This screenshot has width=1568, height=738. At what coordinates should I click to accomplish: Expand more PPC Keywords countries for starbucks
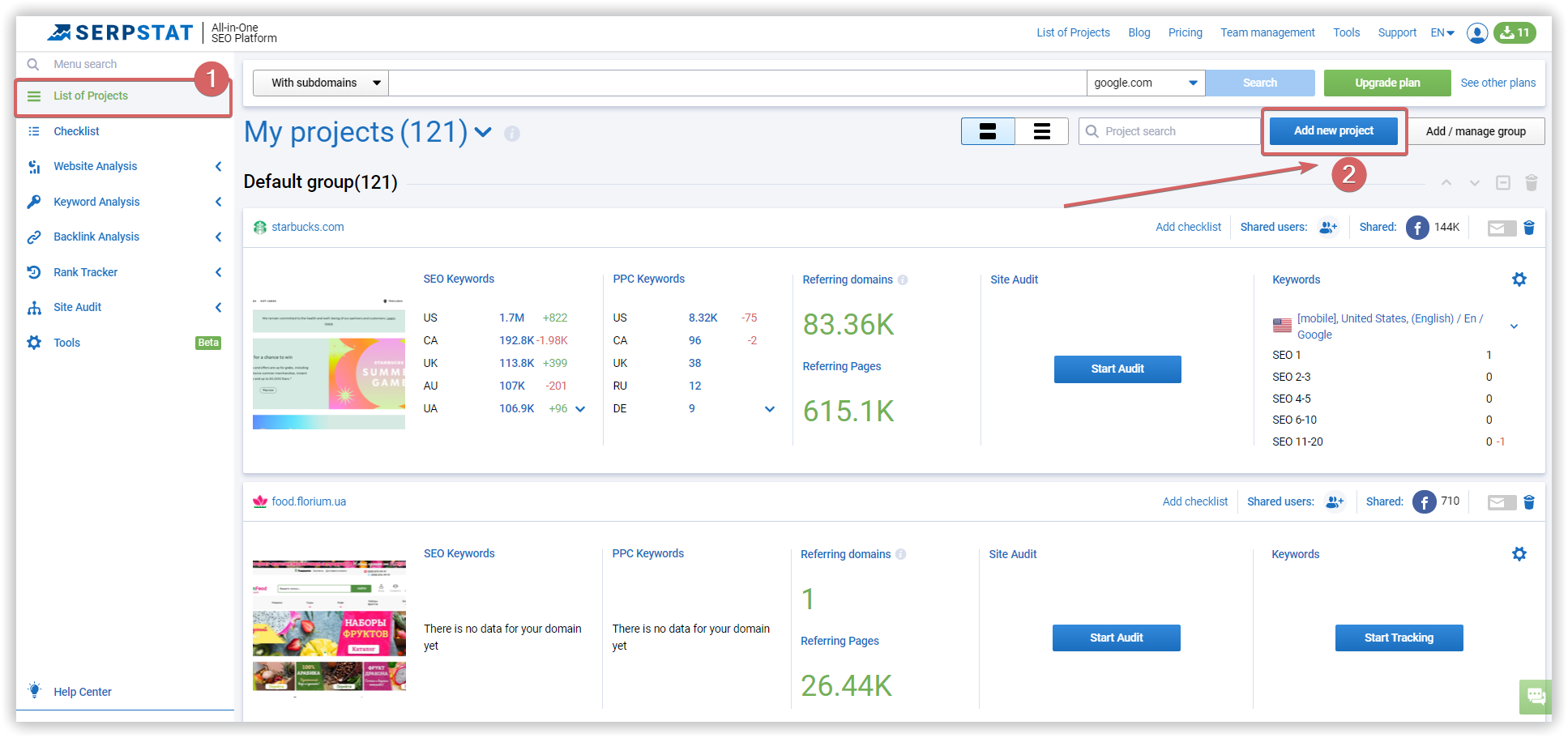pos(770,409)
